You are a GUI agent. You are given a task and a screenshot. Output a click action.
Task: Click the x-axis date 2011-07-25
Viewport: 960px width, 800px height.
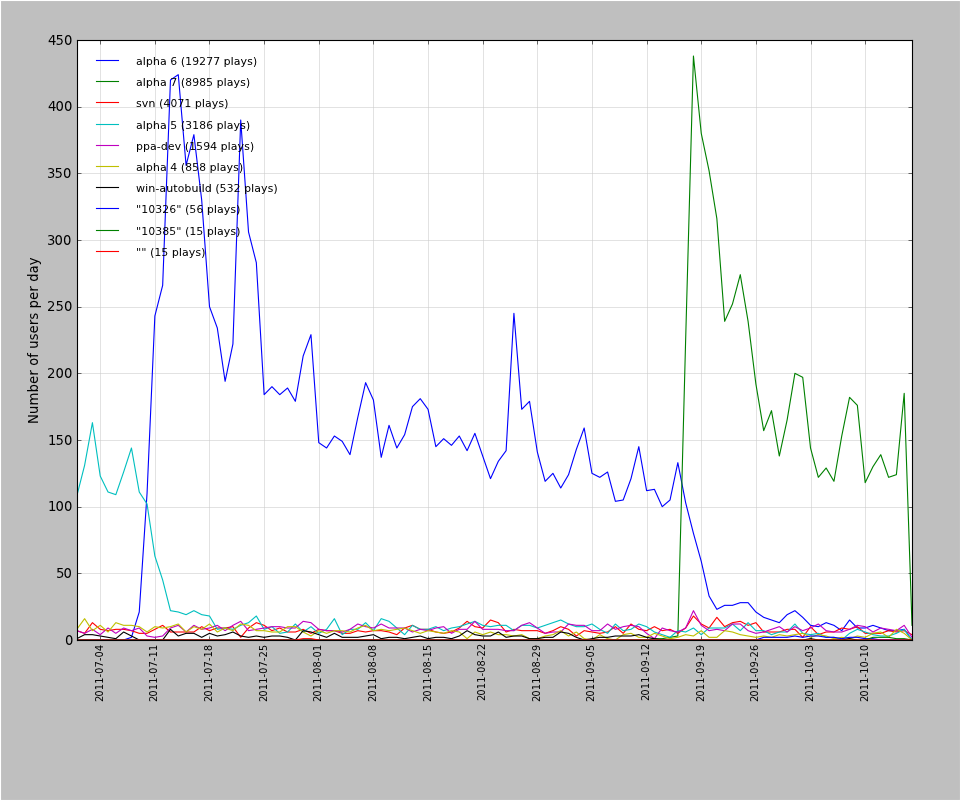click(263, 673)
